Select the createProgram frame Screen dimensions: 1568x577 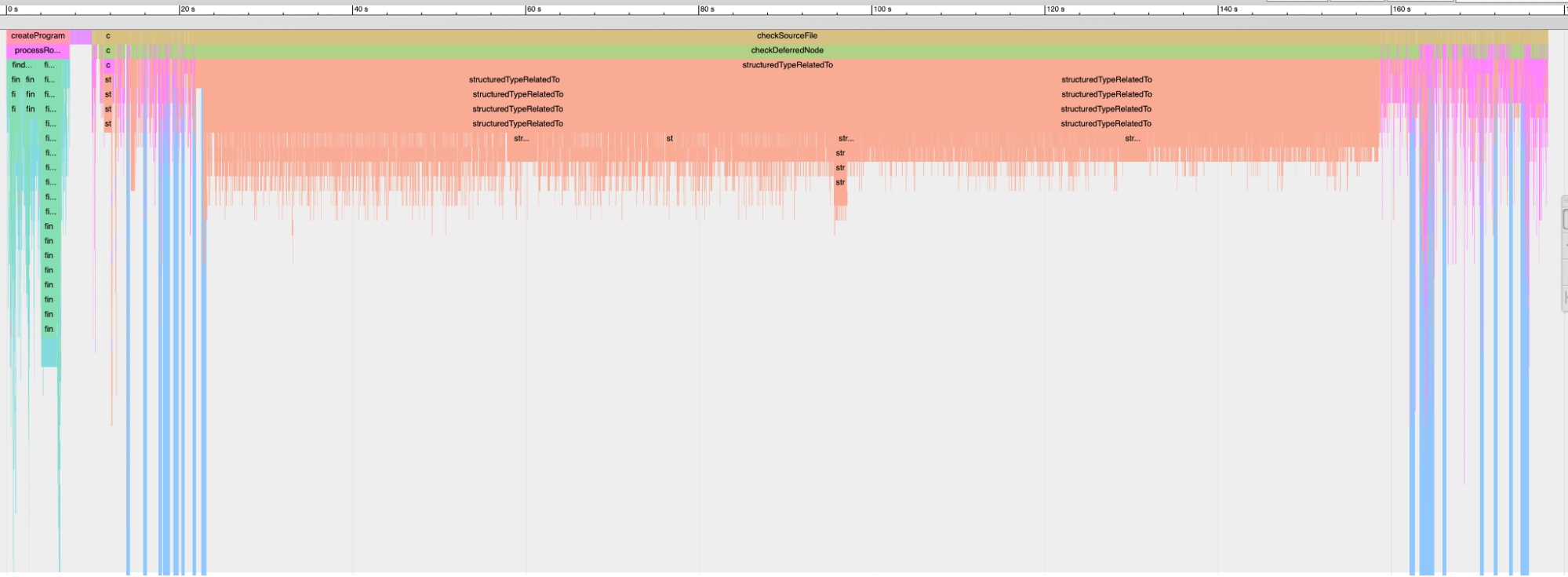click(38, 36)
